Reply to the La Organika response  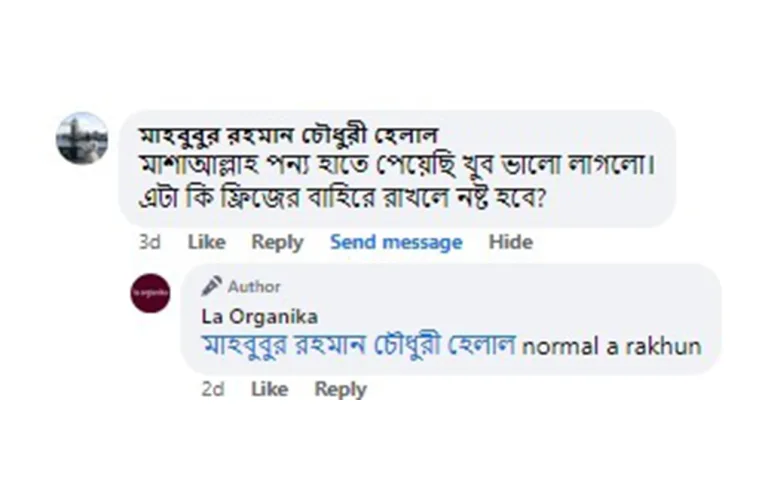340,389
